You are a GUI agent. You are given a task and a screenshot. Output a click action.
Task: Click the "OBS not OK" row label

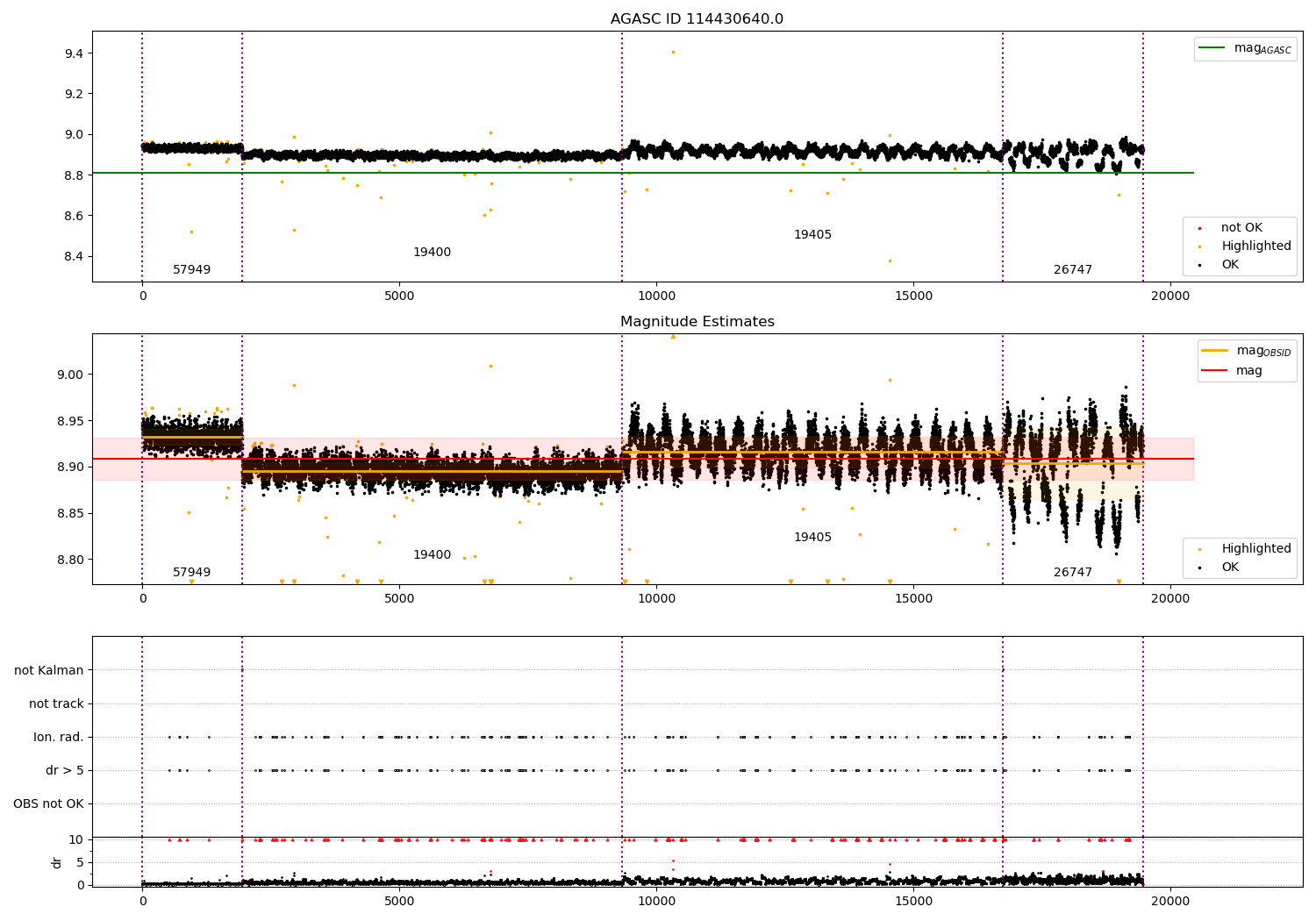point(48,804)
